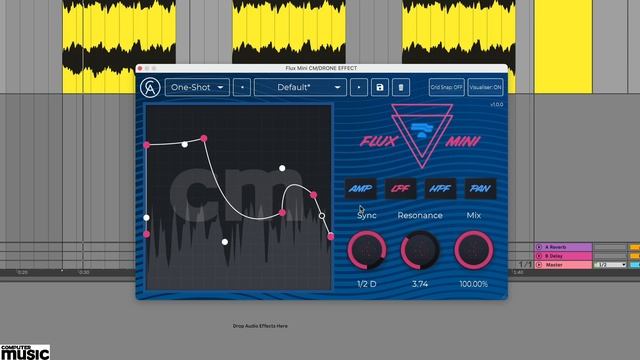
Task: Select the pink peak node atop the envelope
Action: [x=204, y=138]
